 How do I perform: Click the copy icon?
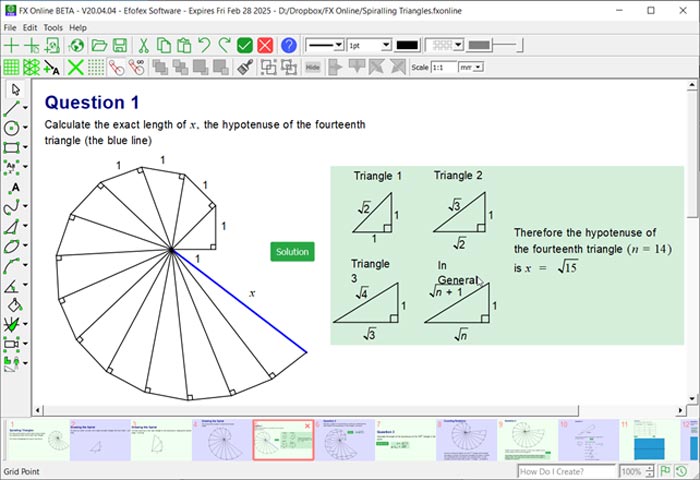click(x=164, y=45)
